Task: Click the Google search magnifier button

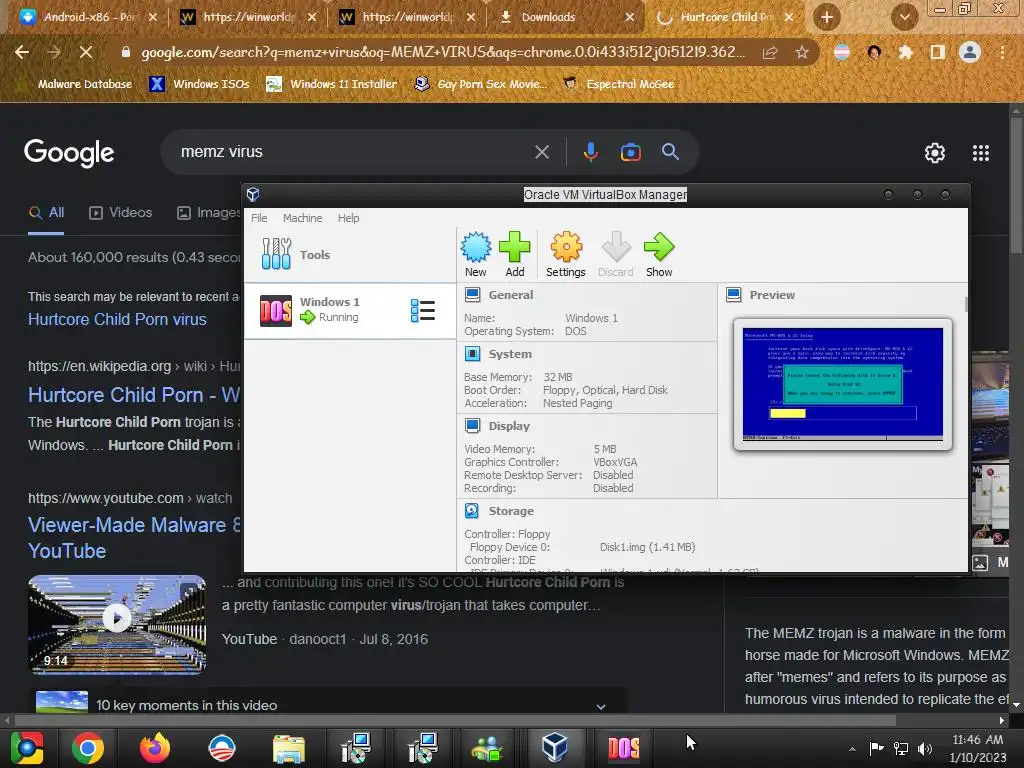Action: pos(671,152)
